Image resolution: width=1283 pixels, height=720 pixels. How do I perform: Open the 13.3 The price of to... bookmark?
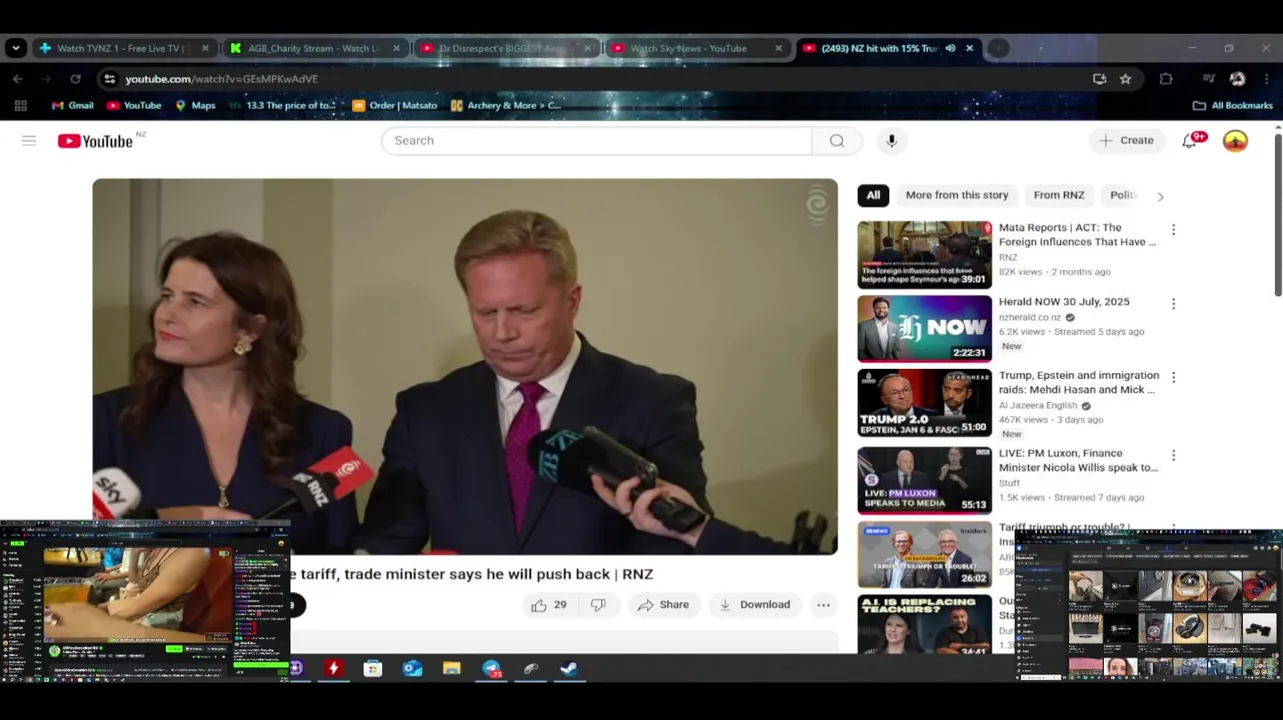click(283, 105)
